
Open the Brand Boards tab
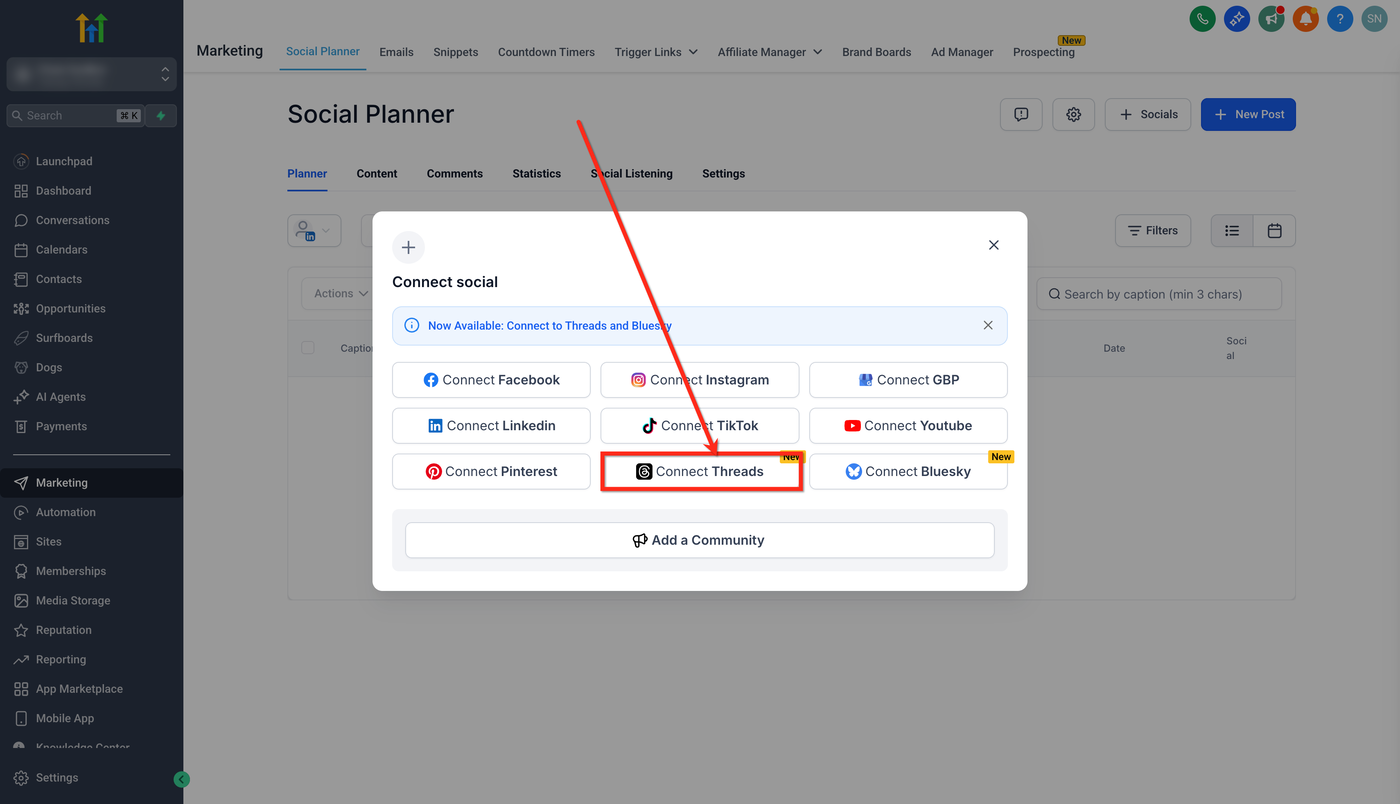877,52
